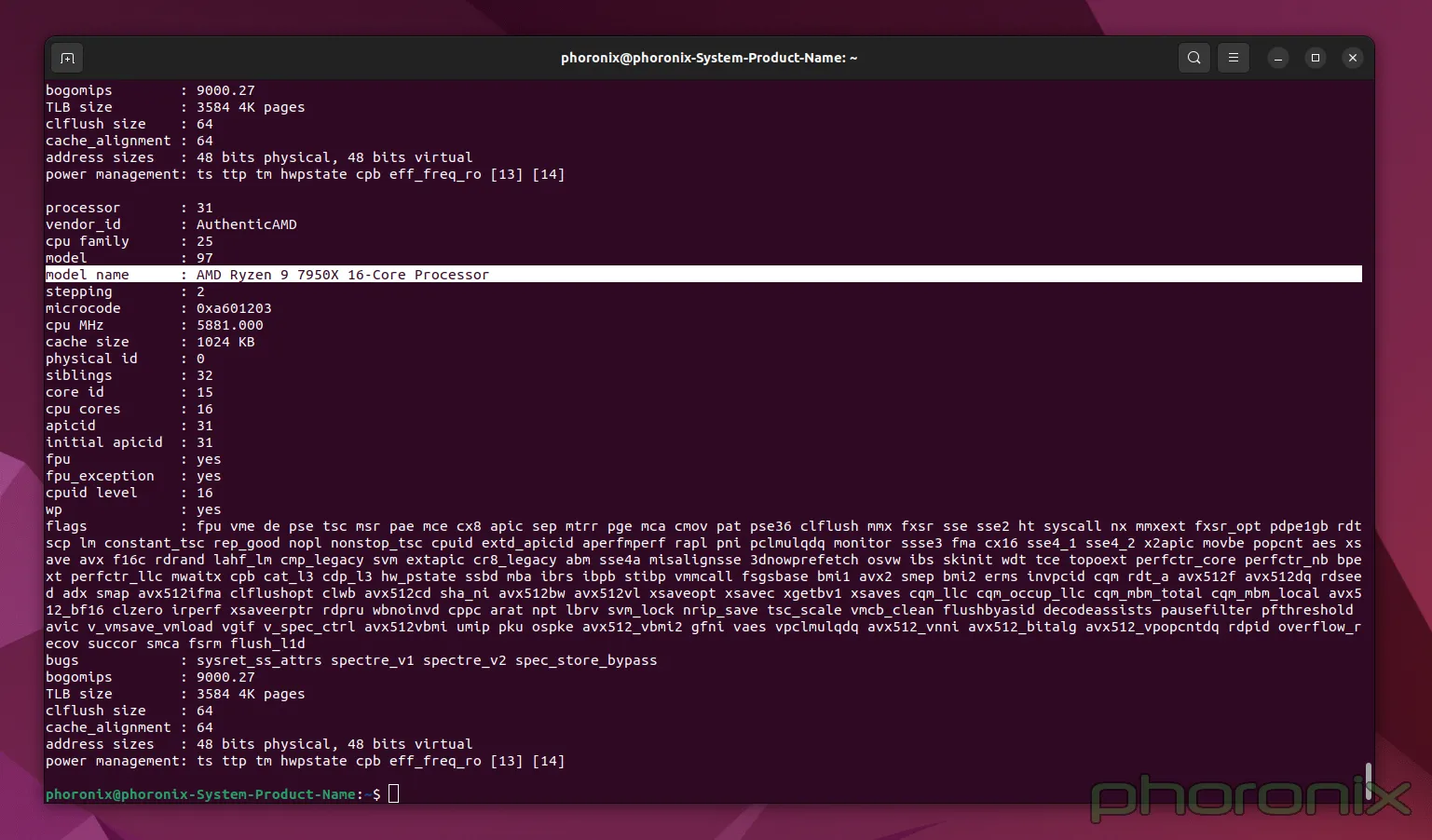1432x840 pixels.
Task: Click the microcode value 0xa601203
Action: [234, 308]
